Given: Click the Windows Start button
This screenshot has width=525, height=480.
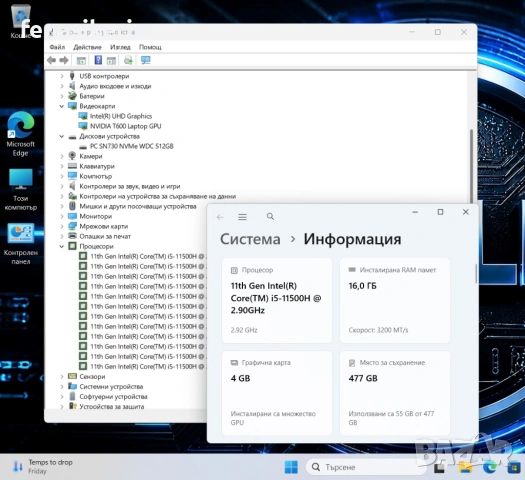Looking at the screenshot, I should (291, 467).
